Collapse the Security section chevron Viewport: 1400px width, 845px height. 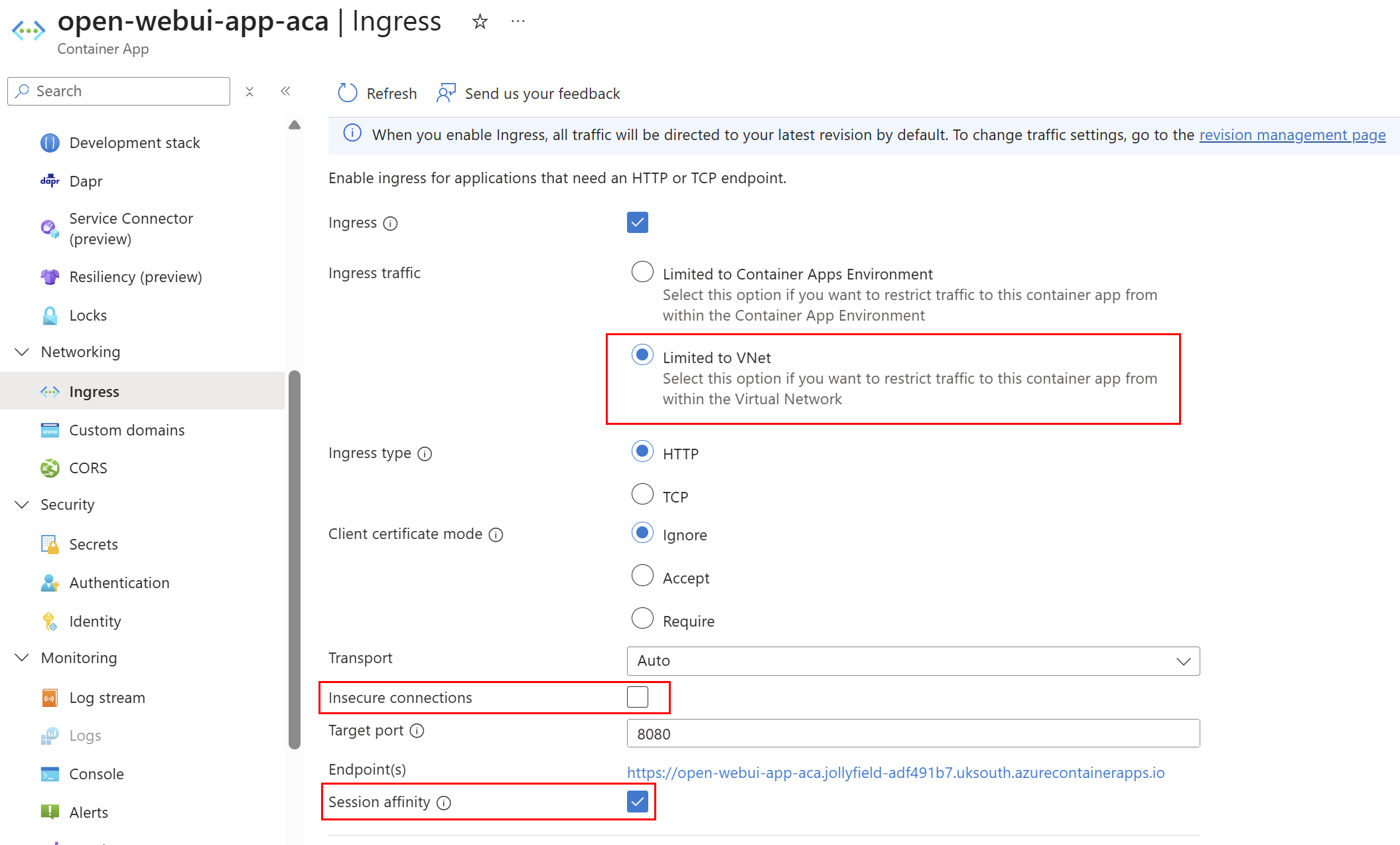click(22, 504)
